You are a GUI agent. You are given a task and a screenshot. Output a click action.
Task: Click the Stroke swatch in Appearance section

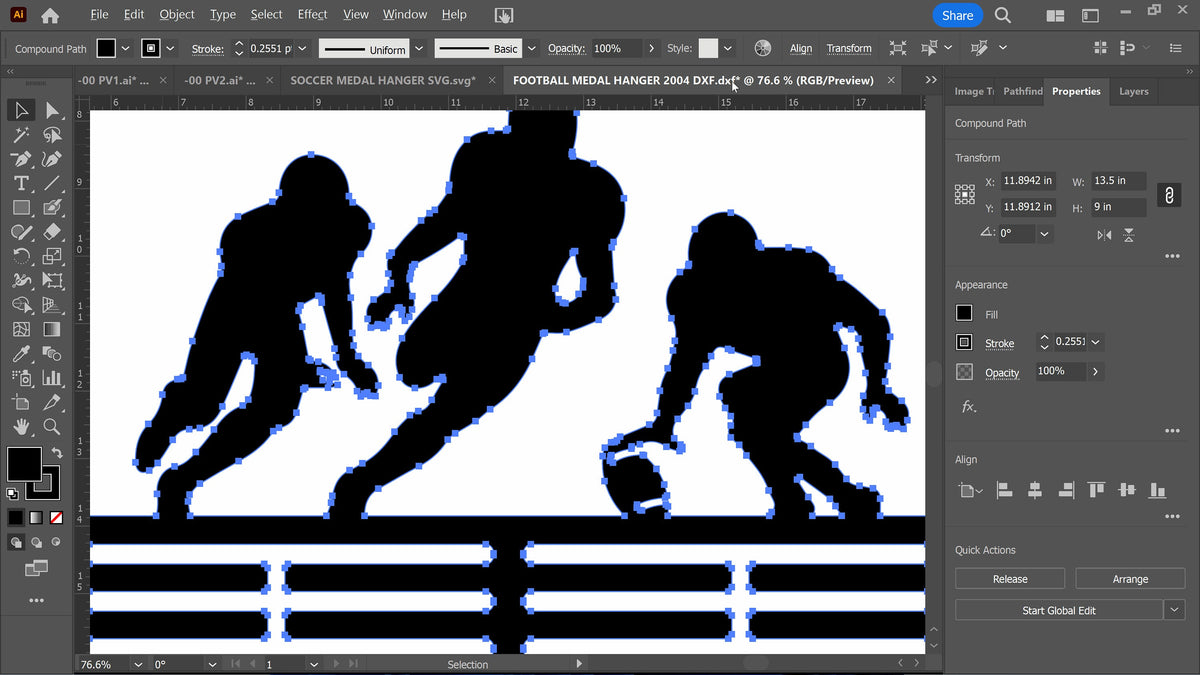coord(964,342)
